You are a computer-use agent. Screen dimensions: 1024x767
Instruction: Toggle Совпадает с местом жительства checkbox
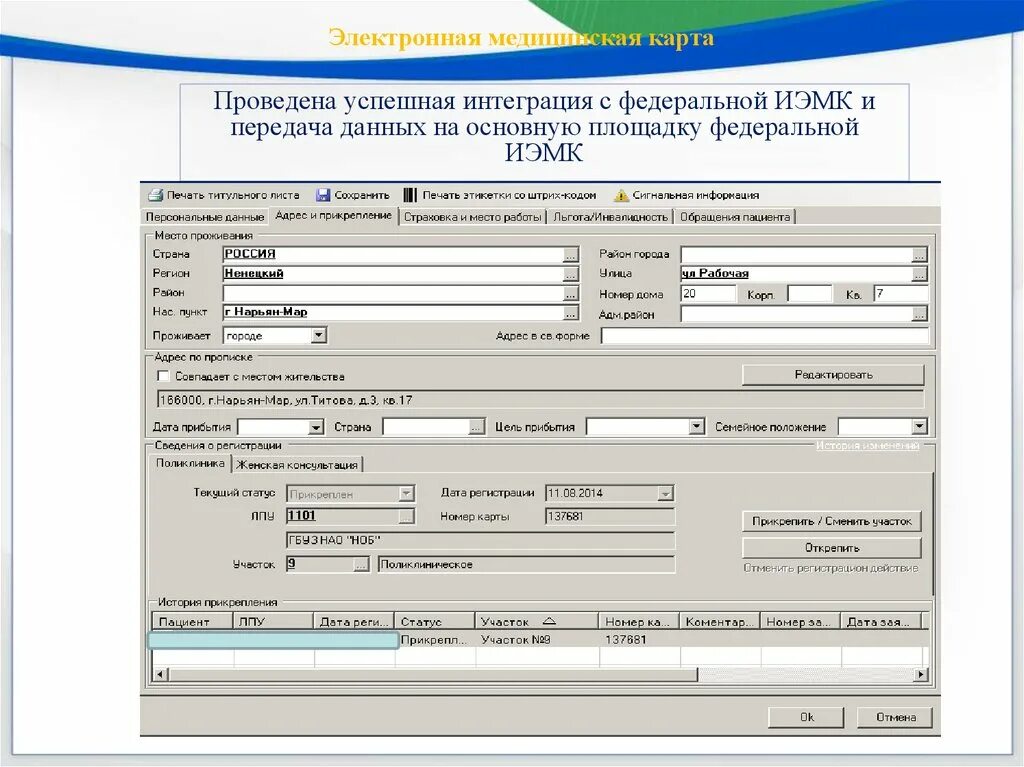pos(163,376)
